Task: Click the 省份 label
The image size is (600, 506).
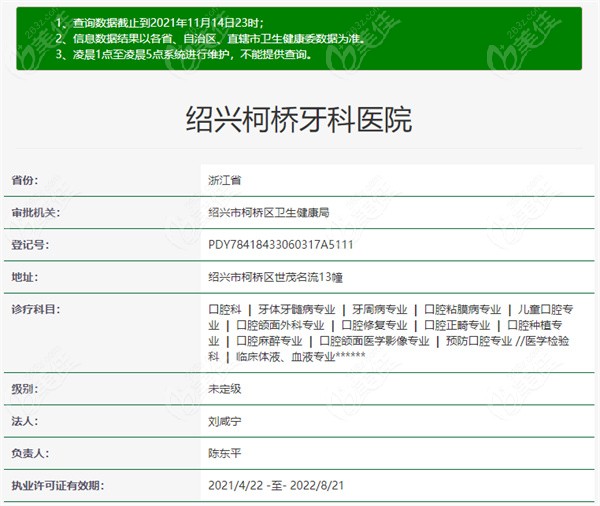Action: click(x=25, y=180)
